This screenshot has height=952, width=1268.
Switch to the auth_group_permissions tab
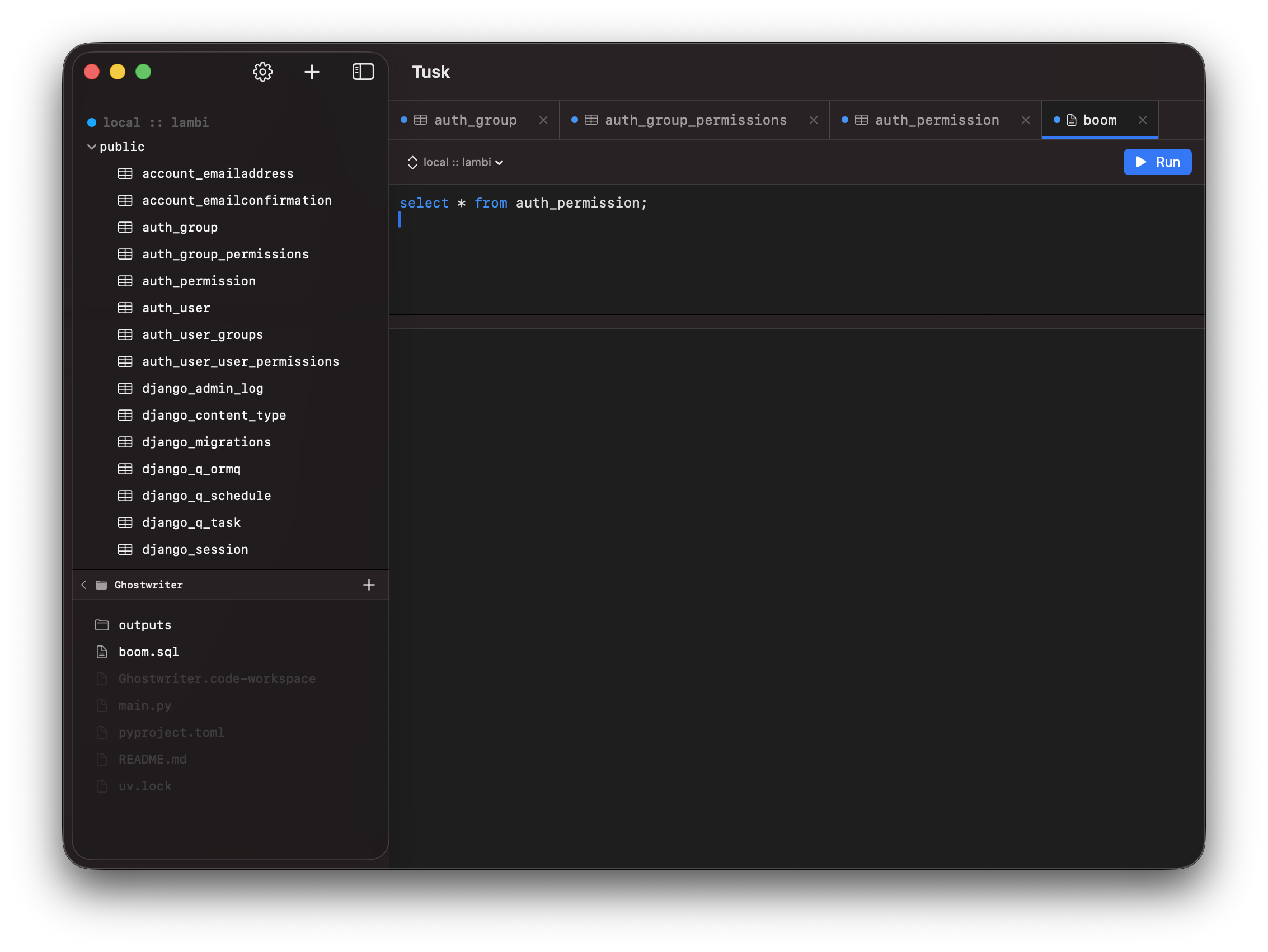point(695,120)
